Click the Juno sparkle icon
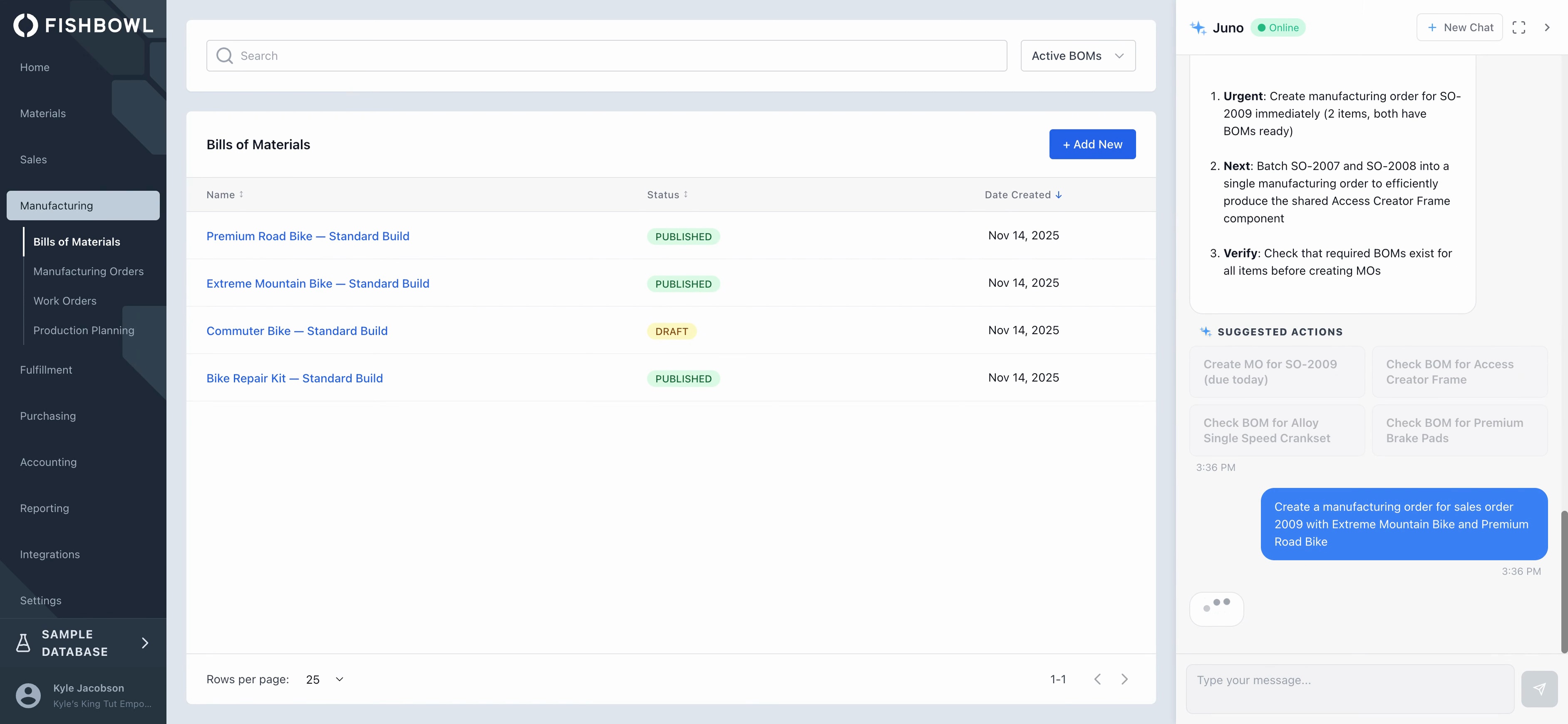The width and height of the screenshot is (1568, 724). (x=1198, y=28)
